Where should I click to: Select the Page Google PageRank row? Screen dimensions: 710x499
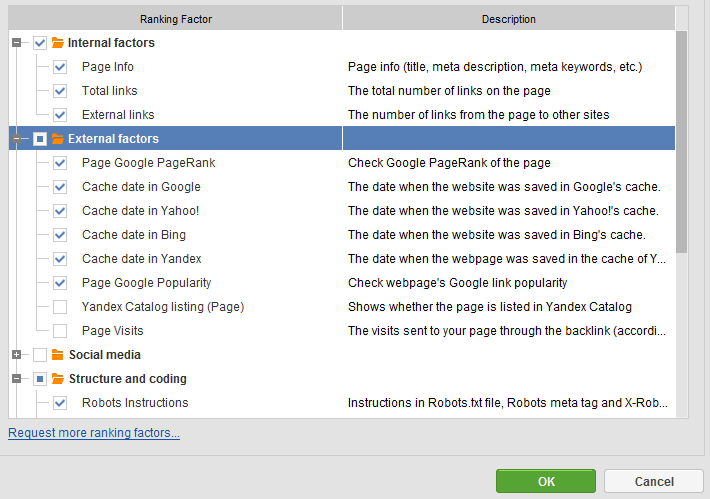tap(342, 163)
